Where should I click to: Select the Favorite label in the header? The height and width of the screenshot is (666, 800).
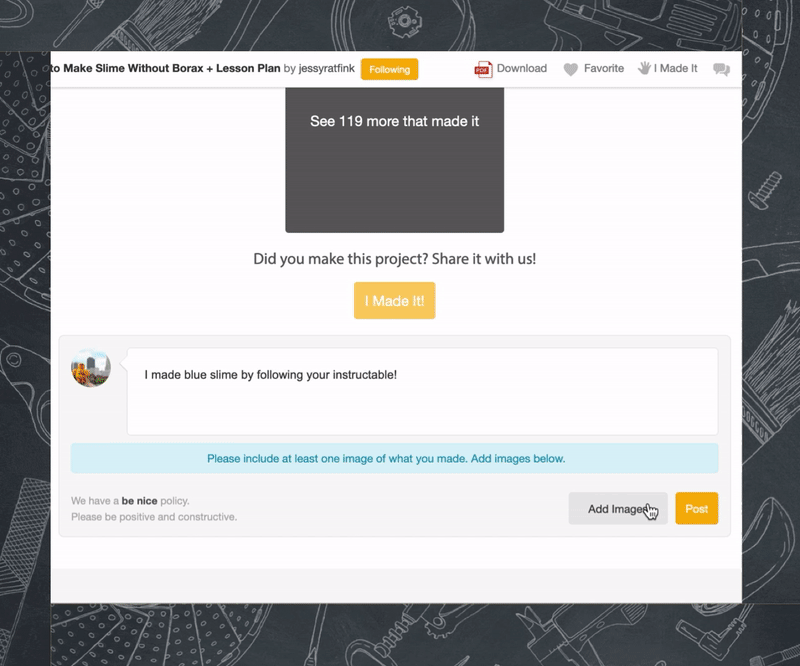point(604,68)
